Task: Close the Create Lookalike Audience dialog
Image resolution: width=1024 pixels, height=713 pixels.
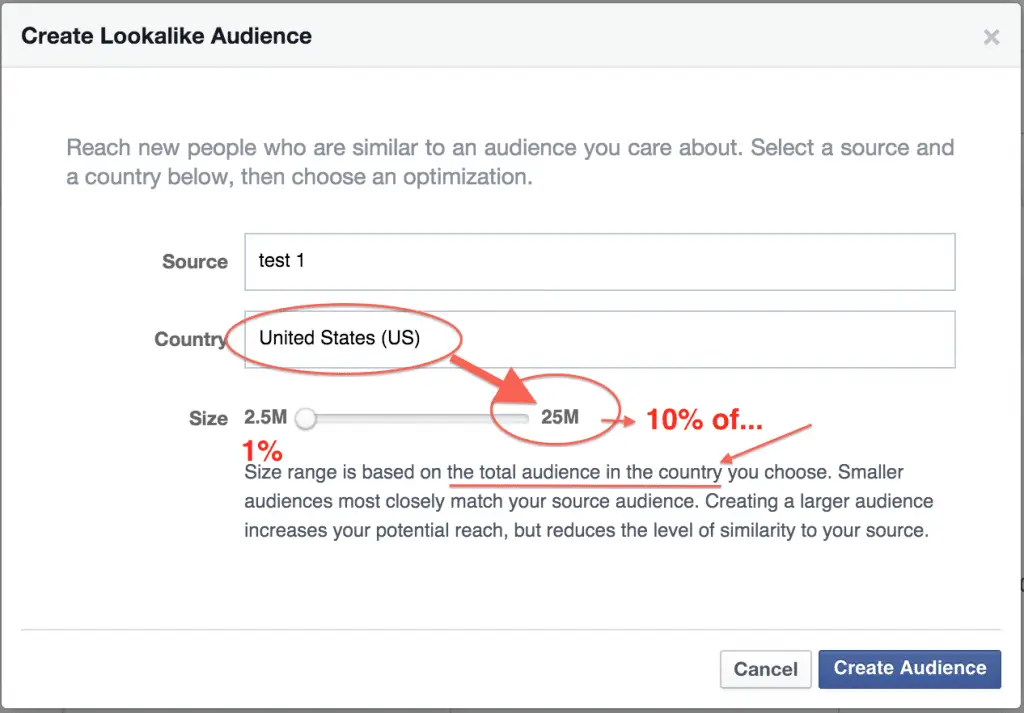Action: click(x=991, y=37)
